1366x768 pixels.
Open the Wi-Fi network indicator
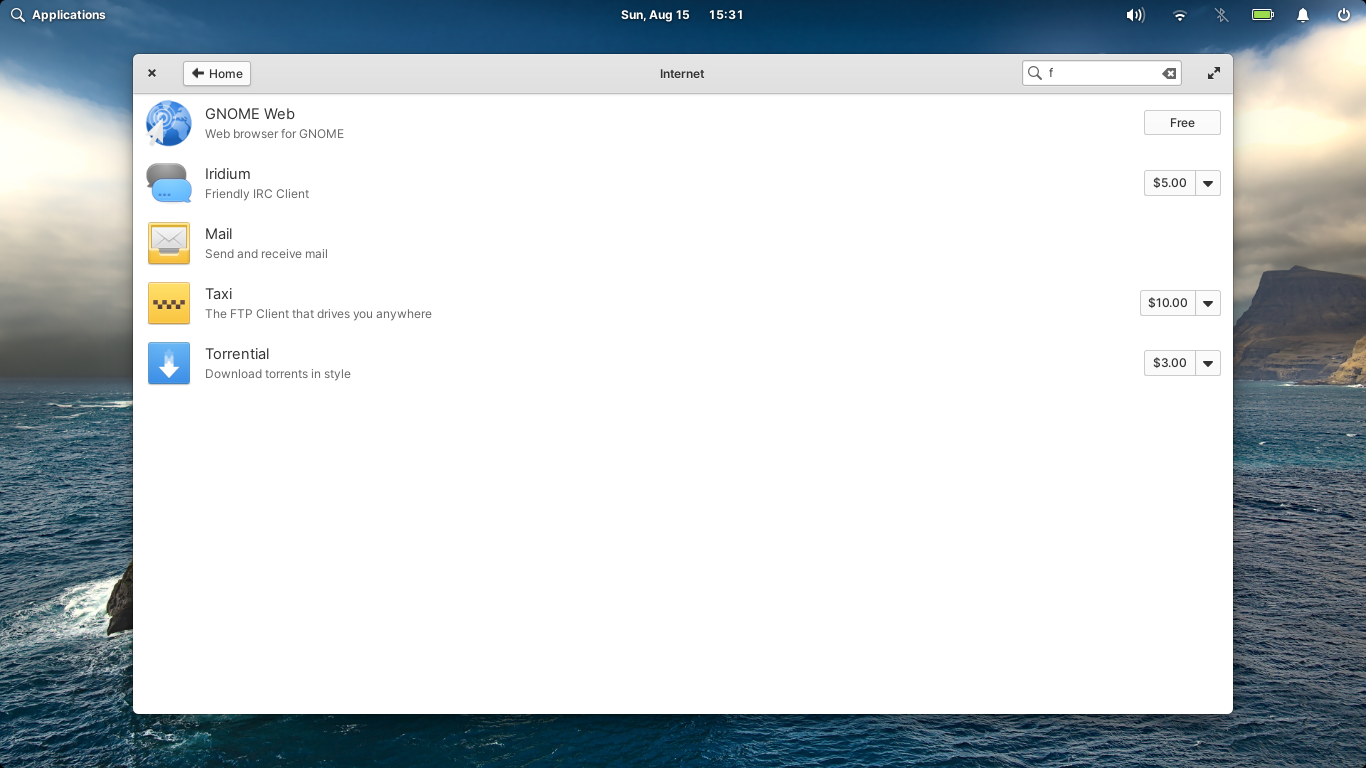[x=1180, y=15]
